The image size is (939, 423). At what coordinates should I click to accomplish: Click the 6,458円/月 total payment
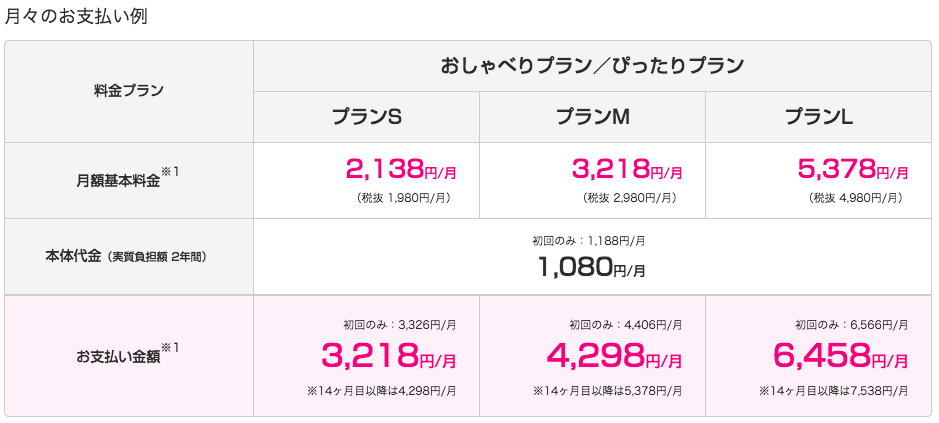pyautogui.click(x=841, y=355)
